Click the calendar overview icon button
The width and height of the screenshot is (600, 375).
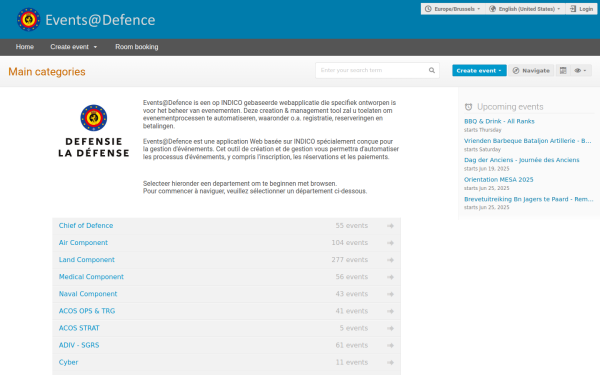pos(563,70)
